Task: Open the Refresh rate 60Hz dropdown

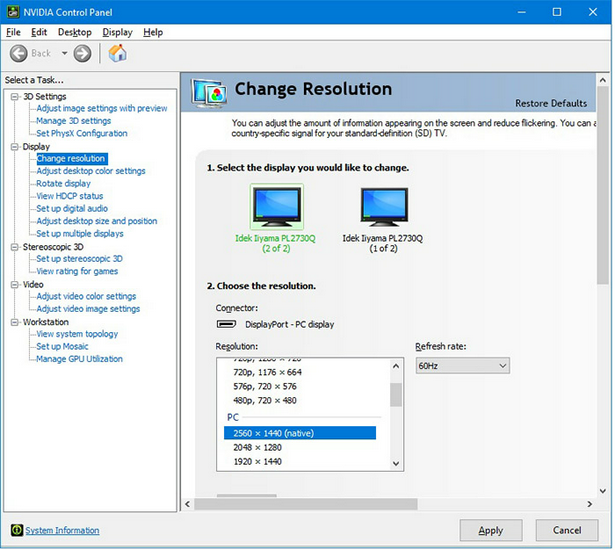Action: click(x=462, y=366)
